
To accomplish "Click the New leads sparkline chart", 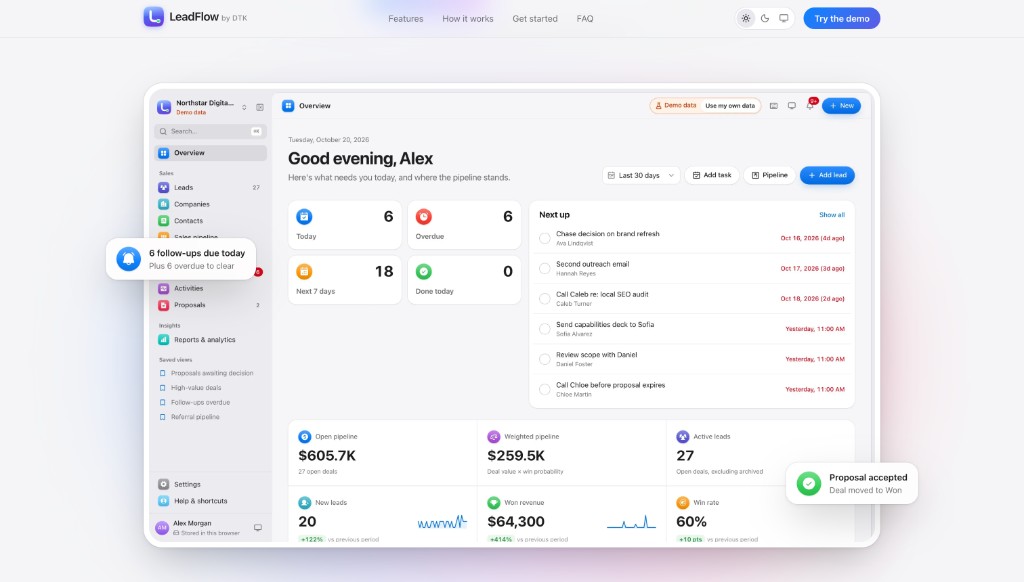I will pyautogui.click(x=442, y=522).
